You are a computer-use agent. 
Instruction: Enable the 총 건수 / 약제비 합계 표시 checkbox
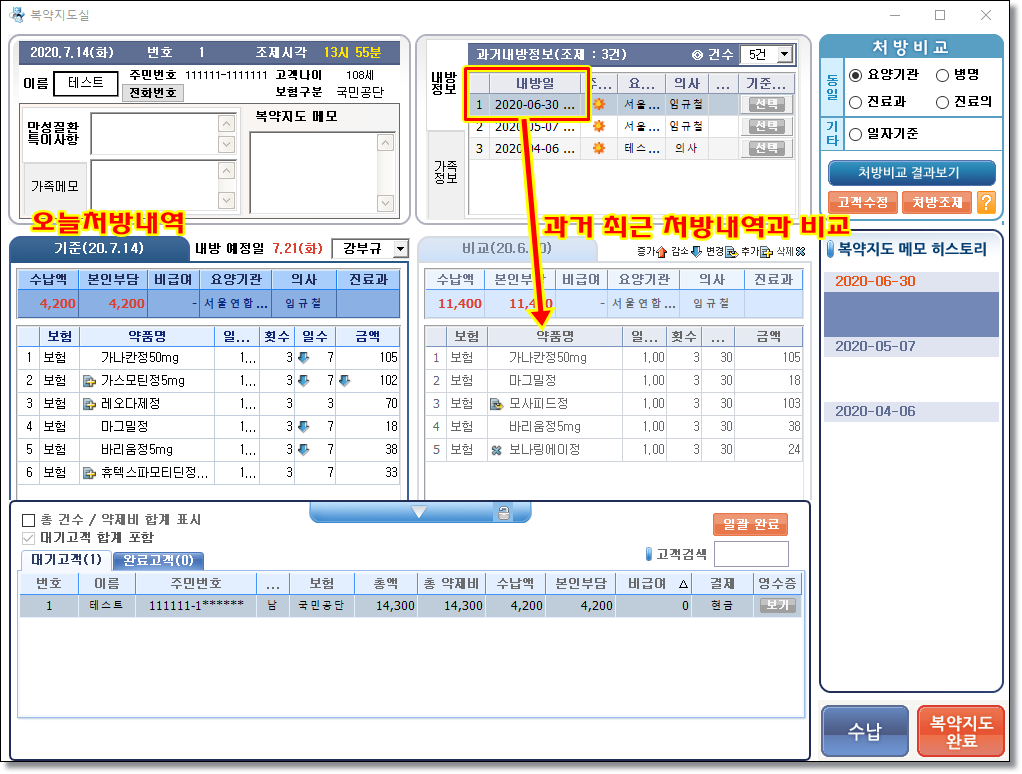[x=28, y=520]
